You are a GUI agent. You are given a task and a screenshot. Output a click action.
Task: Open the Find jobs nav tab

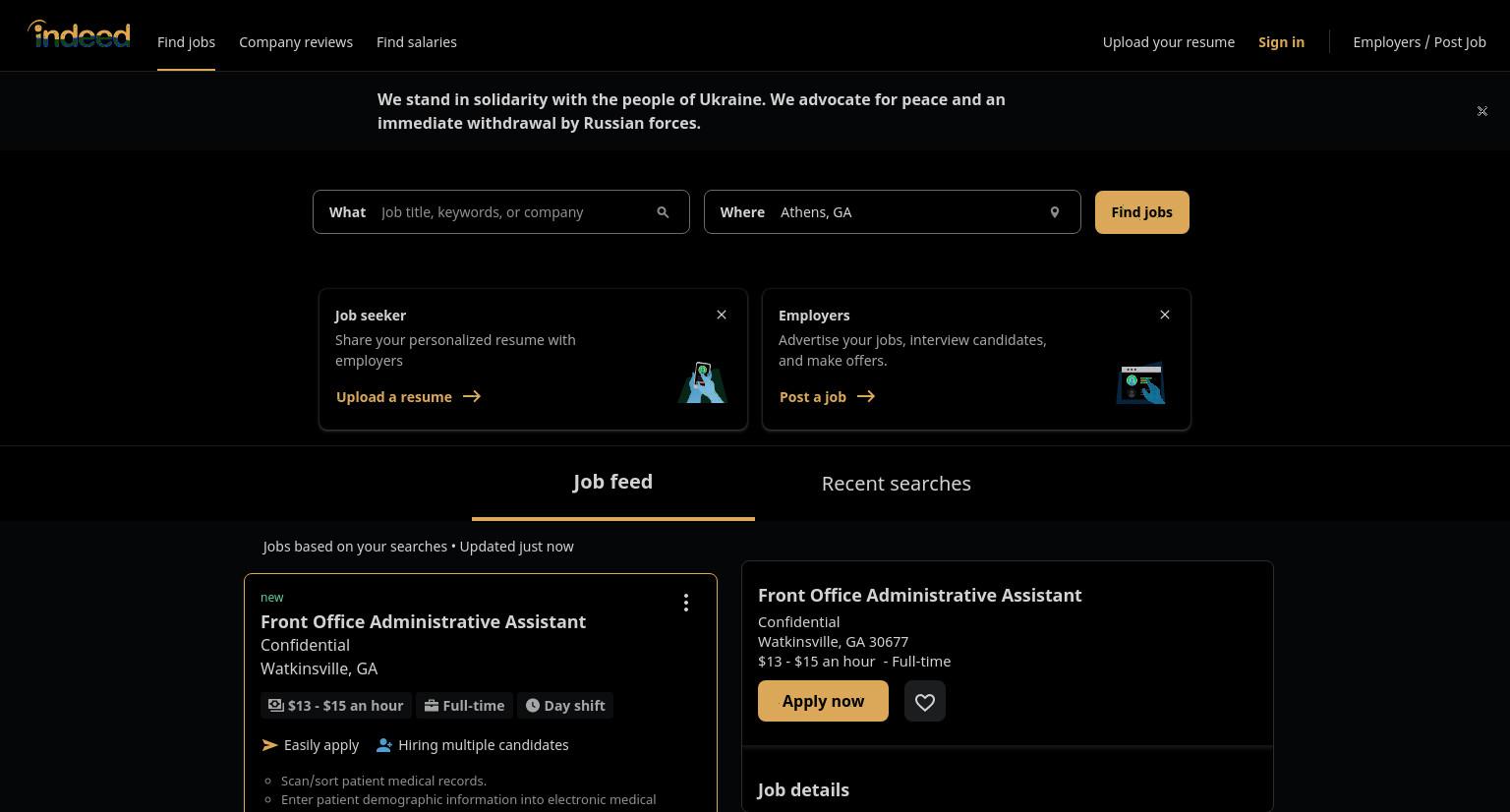pyautogui.click(x=186, y=42)
